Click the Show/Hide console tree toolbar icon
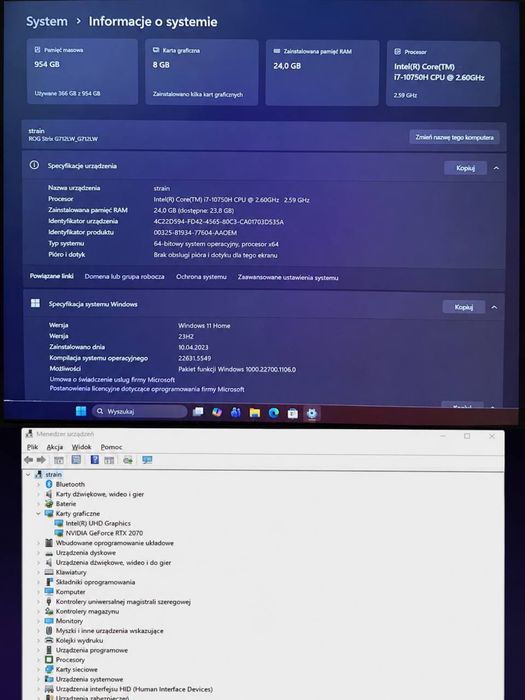 click(58, 460)
